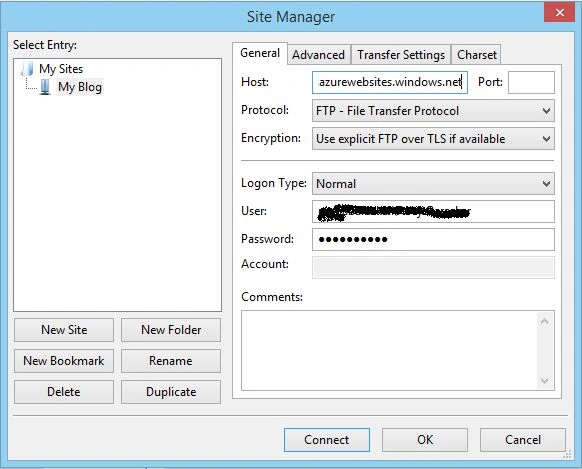Click the Comments scrollbar down arrow
This screenshot has width=582, height=469.
[545, 381]
